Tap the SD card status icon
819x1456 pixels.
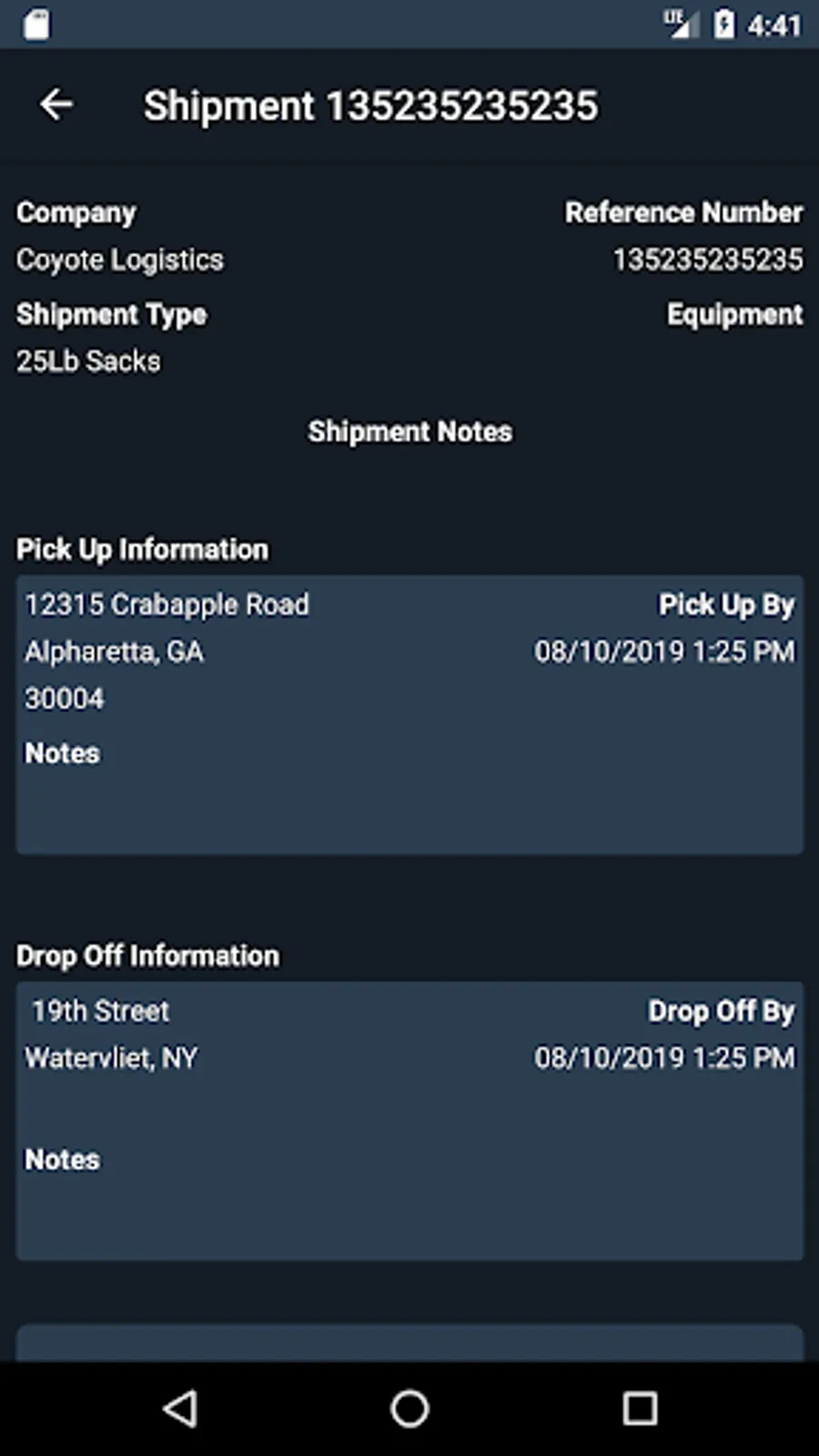point(37,25)
